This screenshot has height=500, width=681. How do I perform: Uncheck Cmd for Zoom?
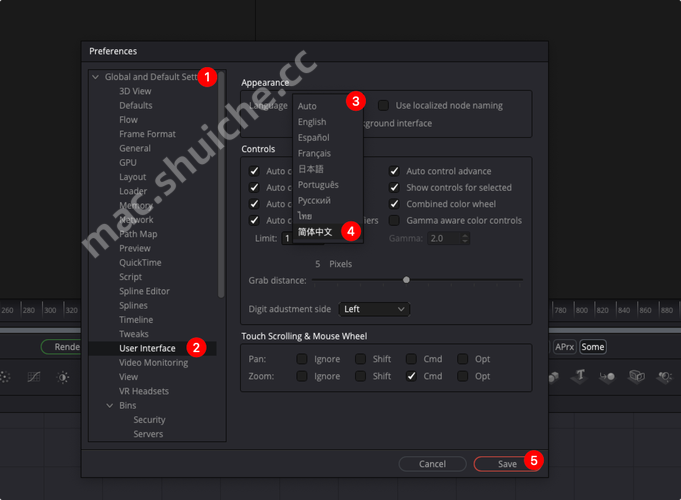tap(411, 376)
